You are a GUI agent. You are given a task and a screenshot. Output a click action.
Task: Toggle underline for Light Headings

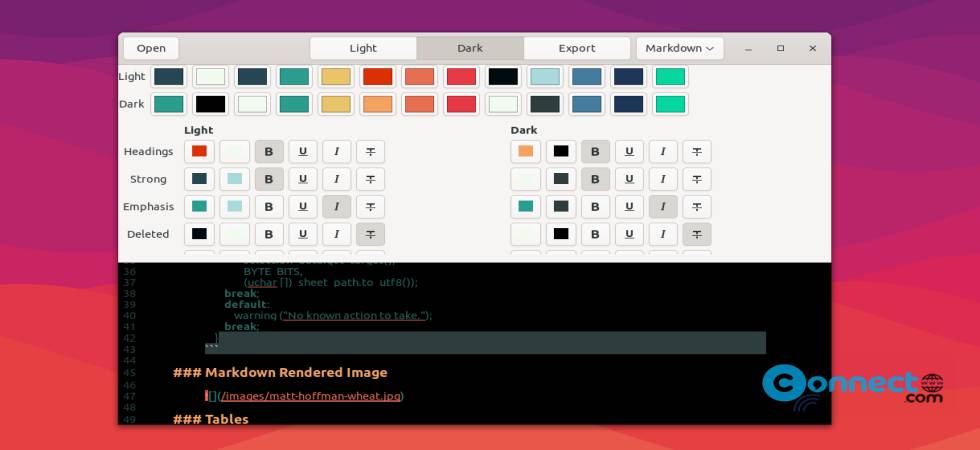click(302, 151)
